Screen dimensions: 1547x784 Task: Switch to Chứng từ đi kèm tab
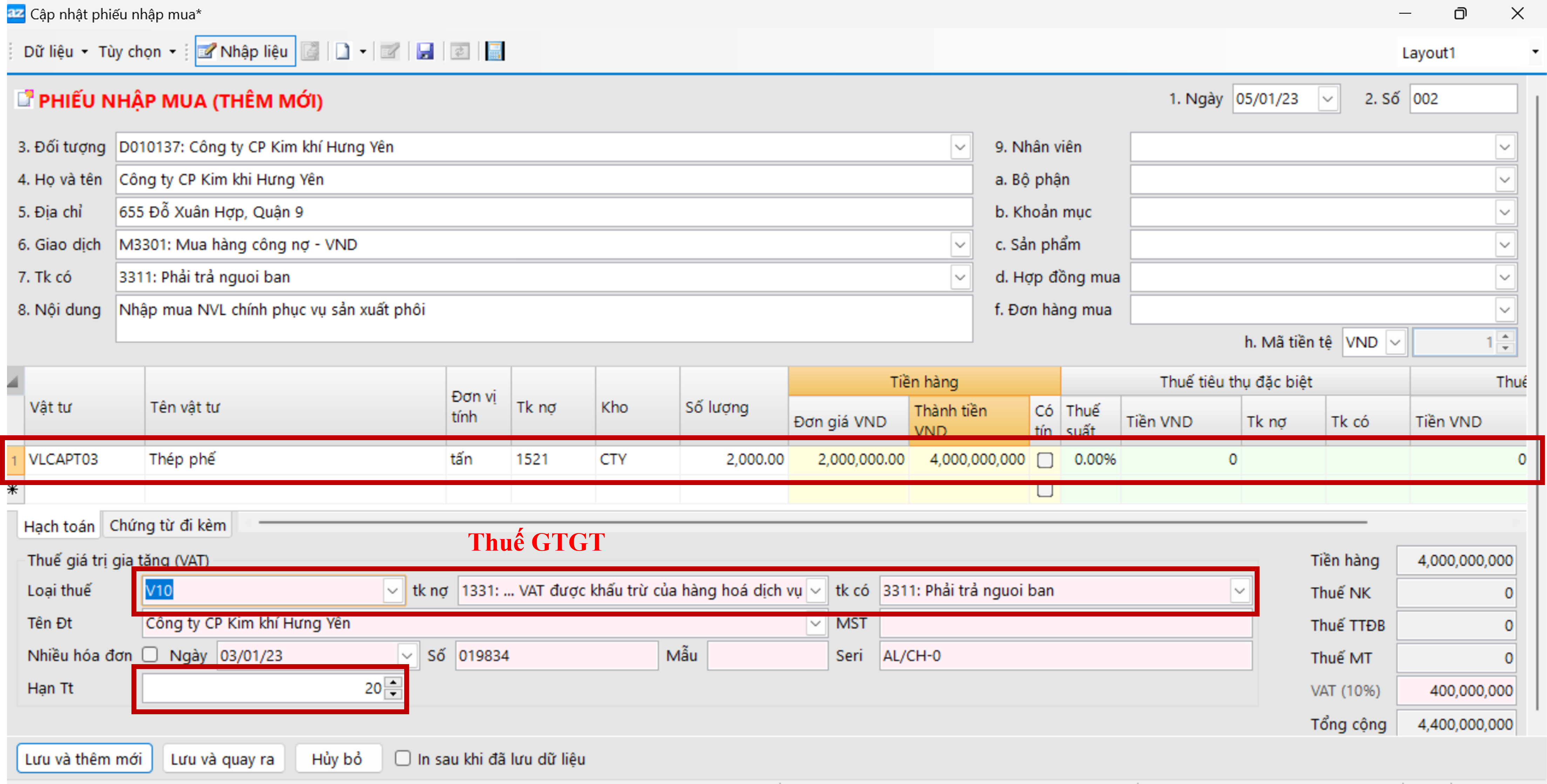pos(168,525)
